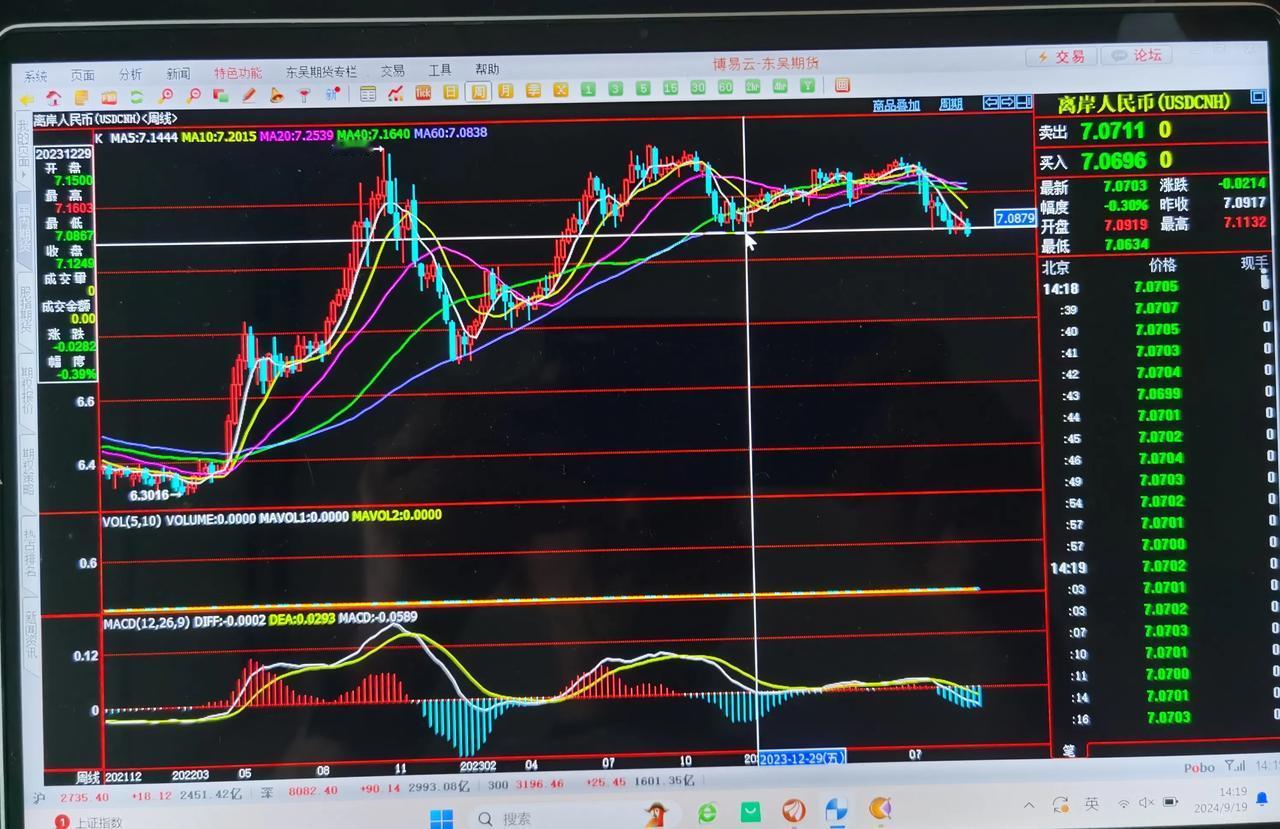This screenshot has width=1280, height=829.
Task: Click the alert bell icon in toolbar
Action: click(x=277, y=96)
